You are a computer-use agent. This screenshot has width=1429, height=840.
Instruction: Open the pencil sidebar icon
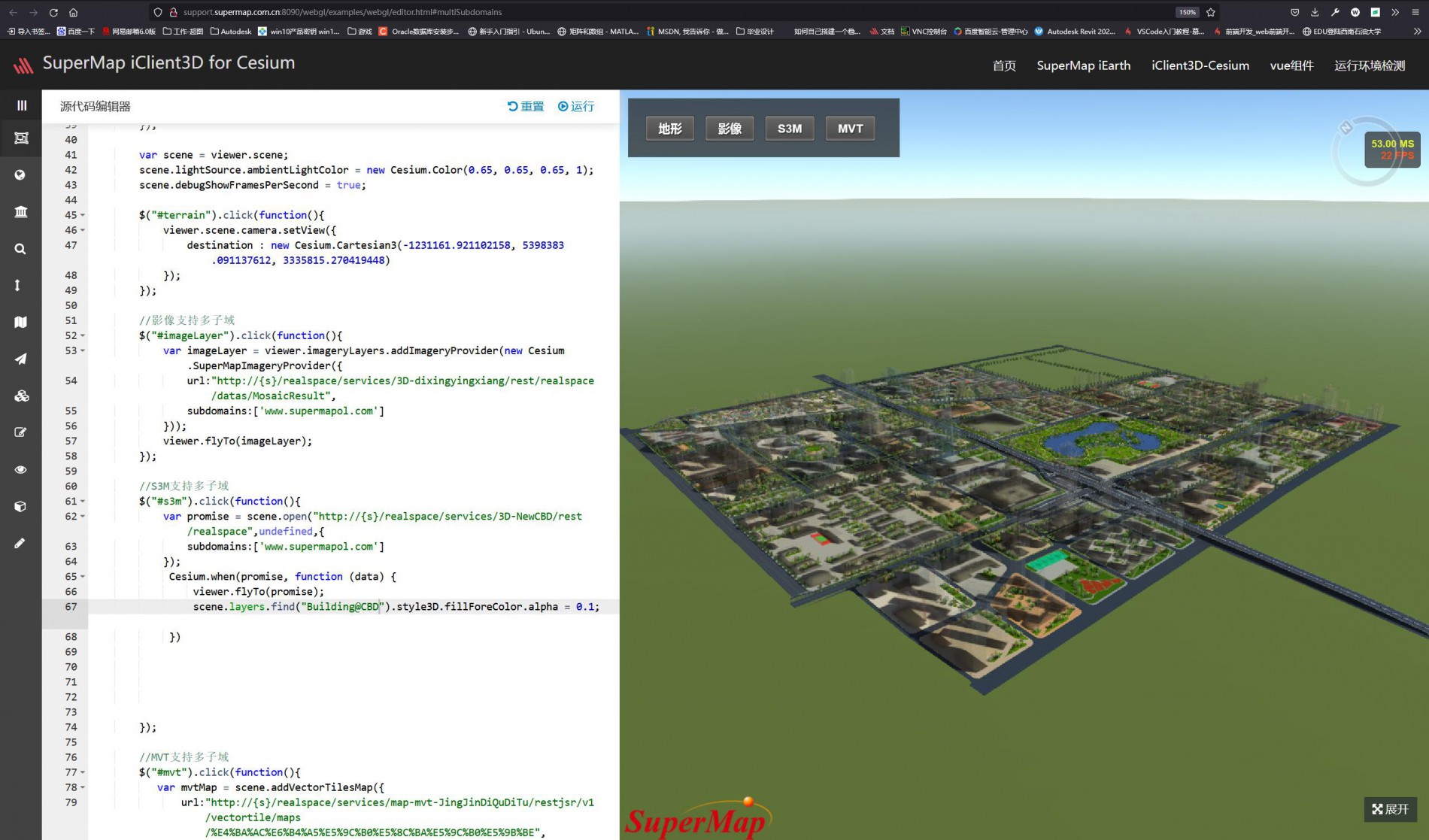(20, 543)
